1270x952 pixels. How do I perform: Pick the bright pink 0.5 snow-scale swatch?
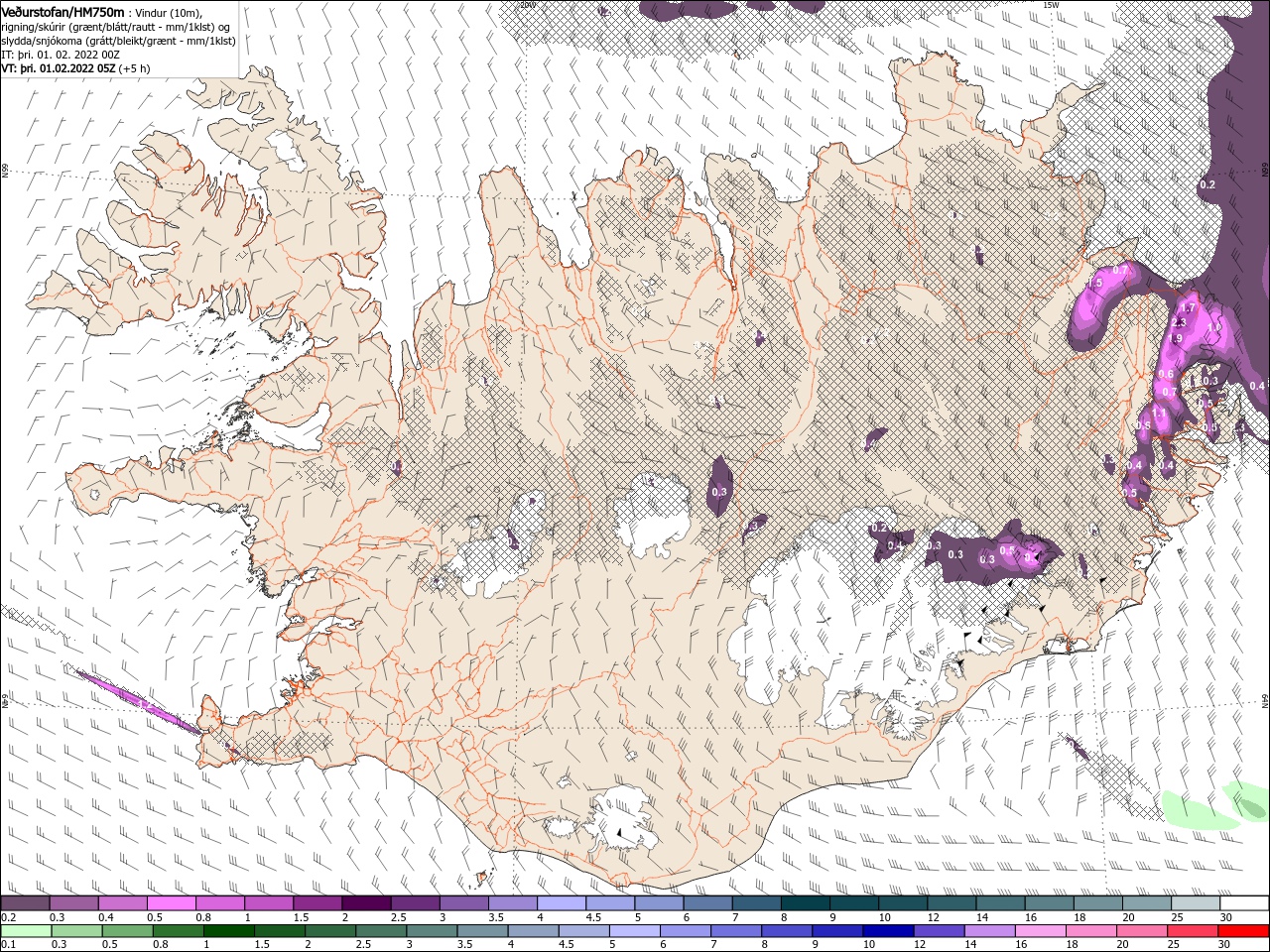click(171, 903)
